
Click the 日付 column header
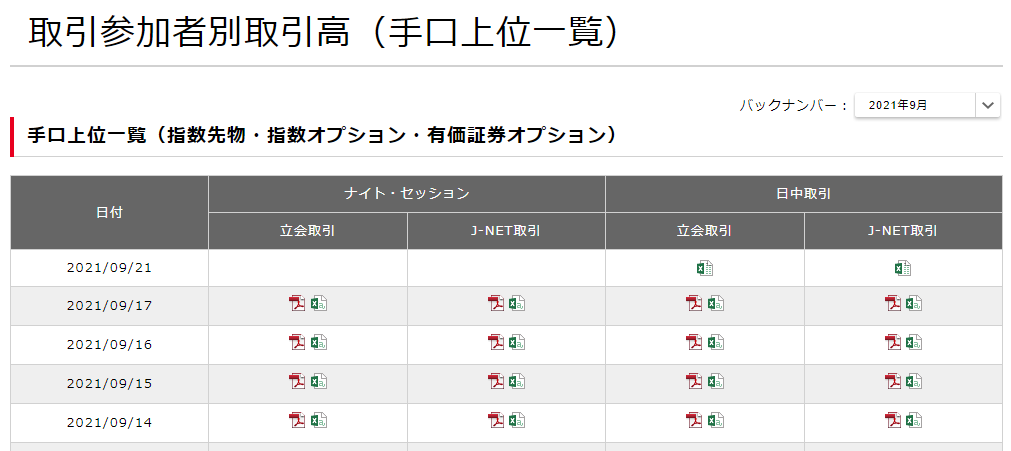tap(110, 213)
